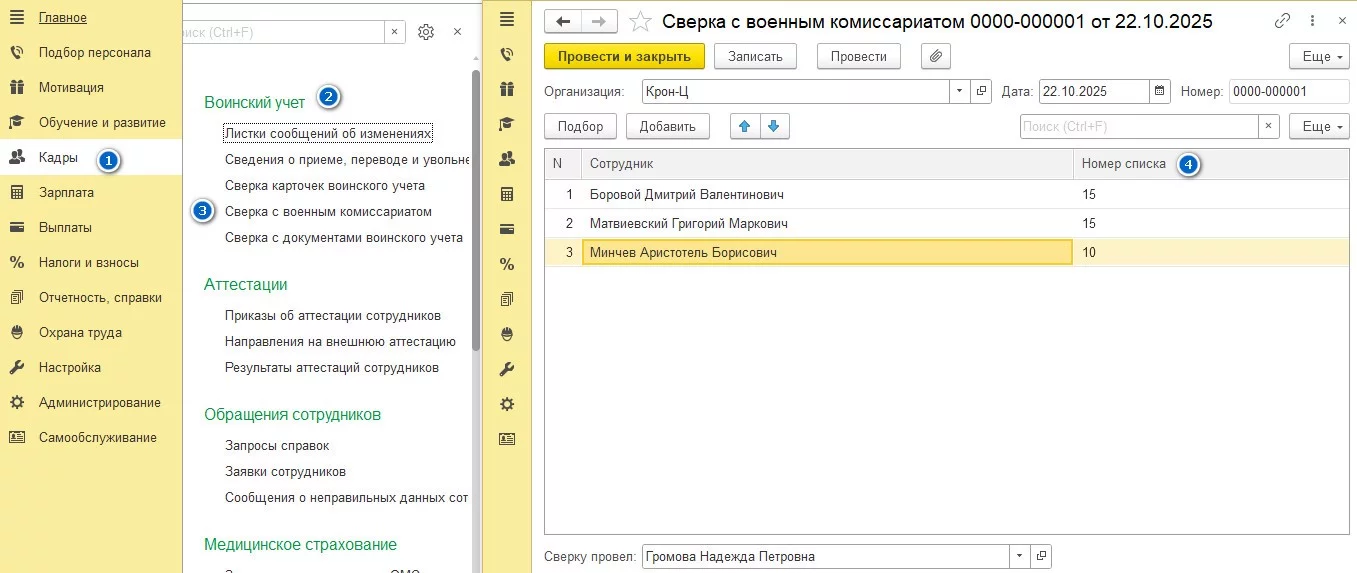Open attached files with paperclip button
Image resolution: width=1357 pixels, height=573 pixels.
[935, 56]
